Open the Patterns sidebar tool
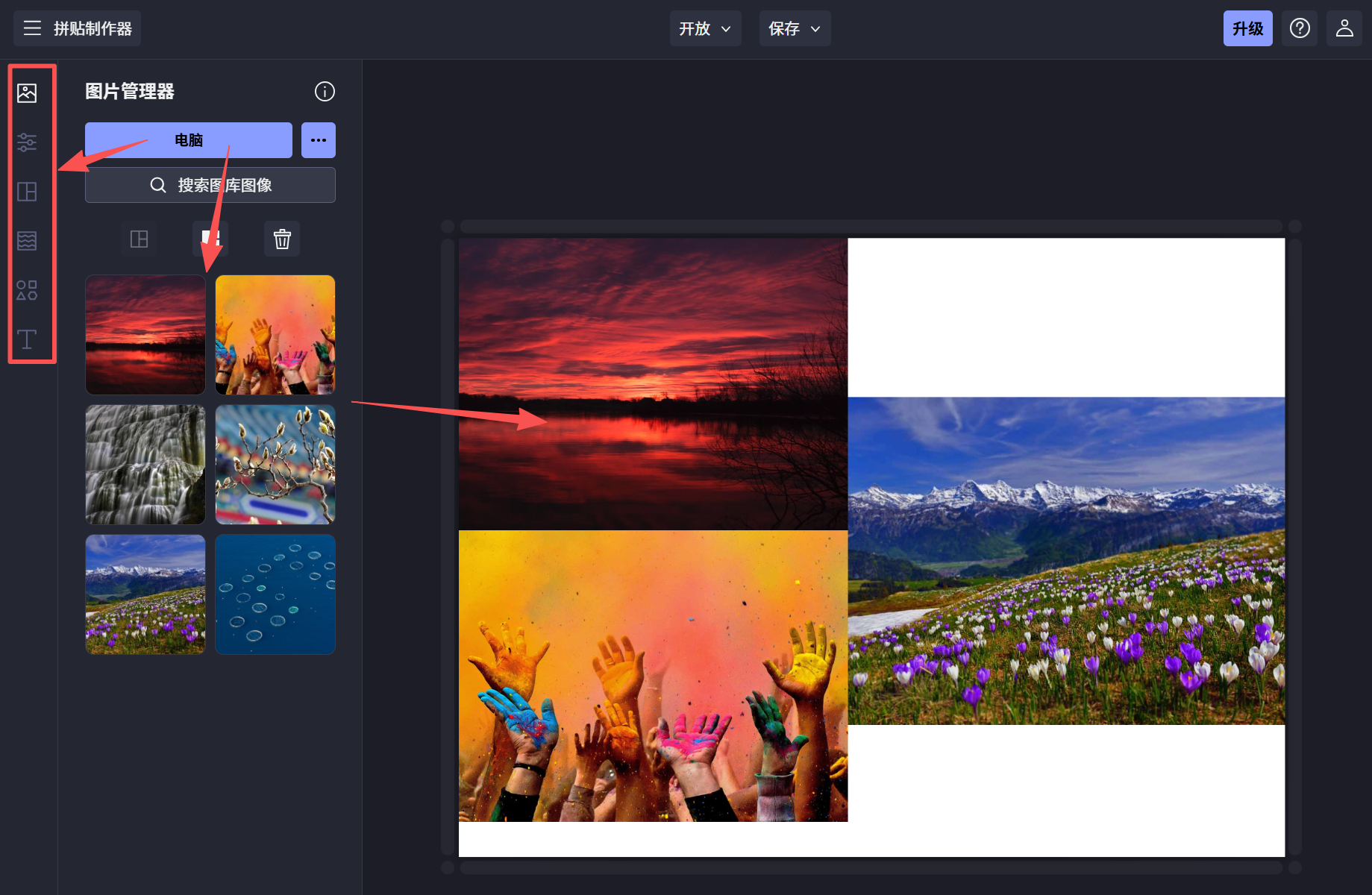This screenshot has width=1372, height=895. 27,241
